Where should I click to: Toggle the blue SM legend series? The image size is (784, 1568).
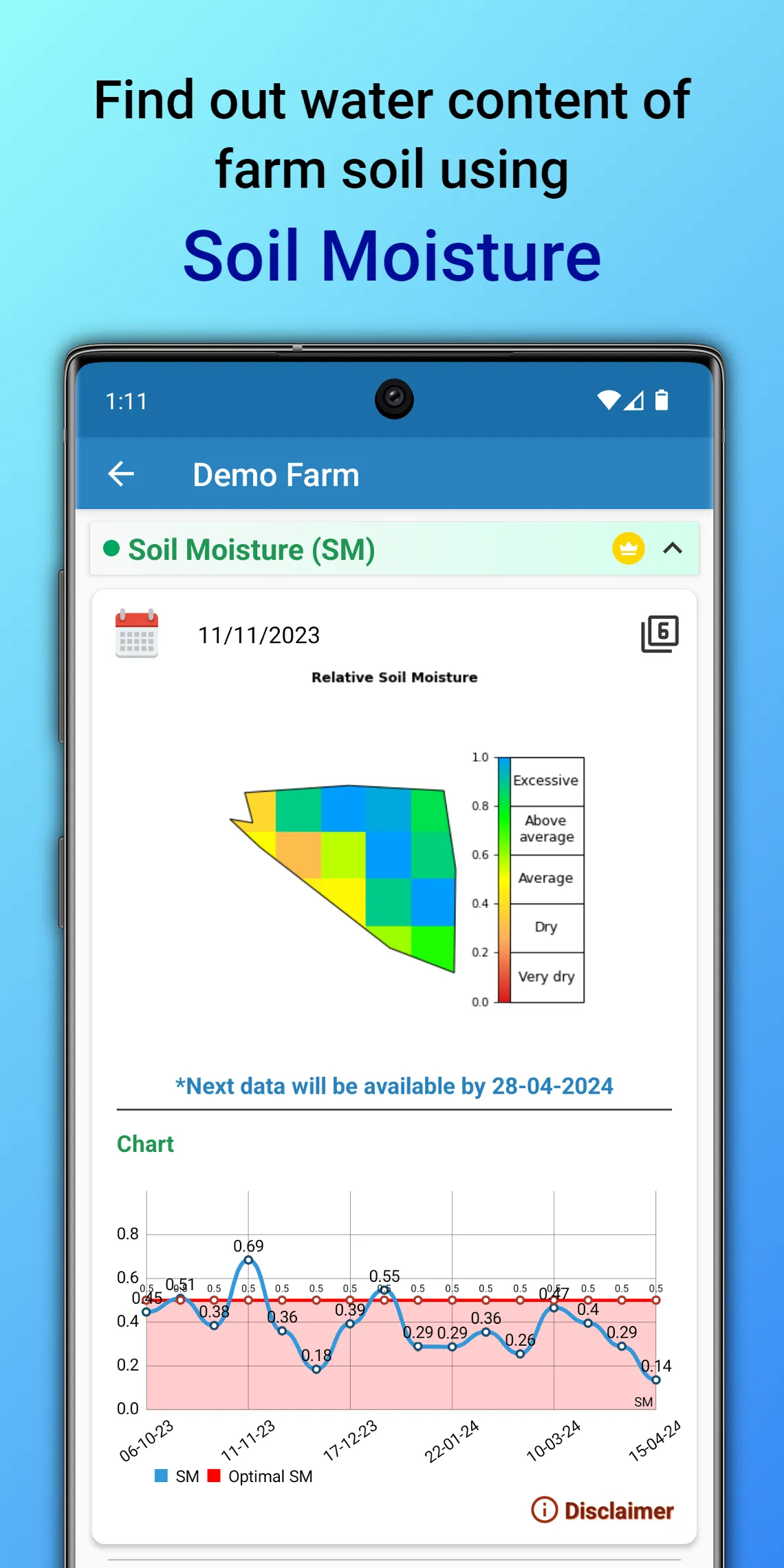[x=177, y=1476]
